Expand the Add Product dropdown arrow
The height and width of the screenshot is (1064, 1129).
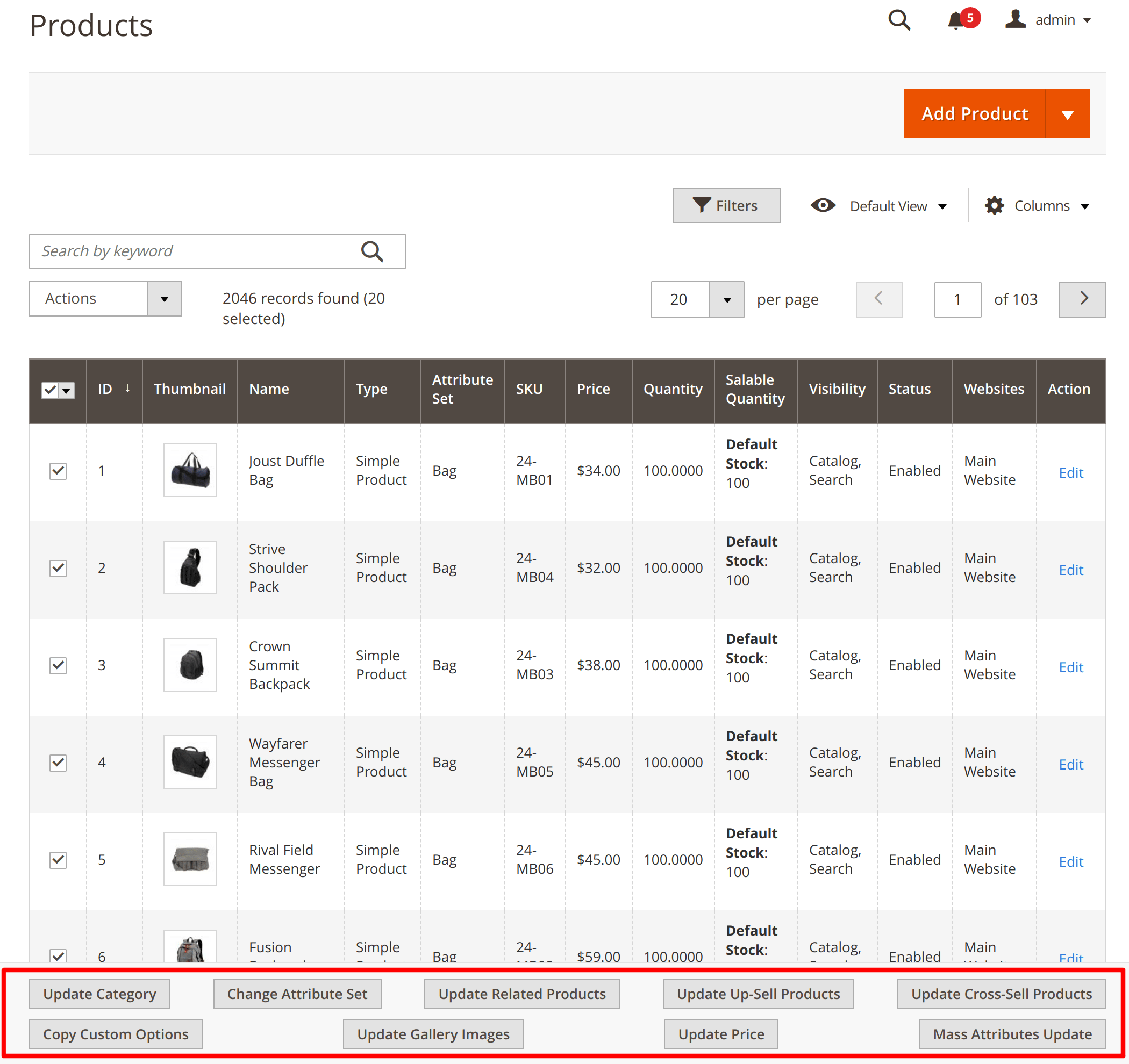1068,113
